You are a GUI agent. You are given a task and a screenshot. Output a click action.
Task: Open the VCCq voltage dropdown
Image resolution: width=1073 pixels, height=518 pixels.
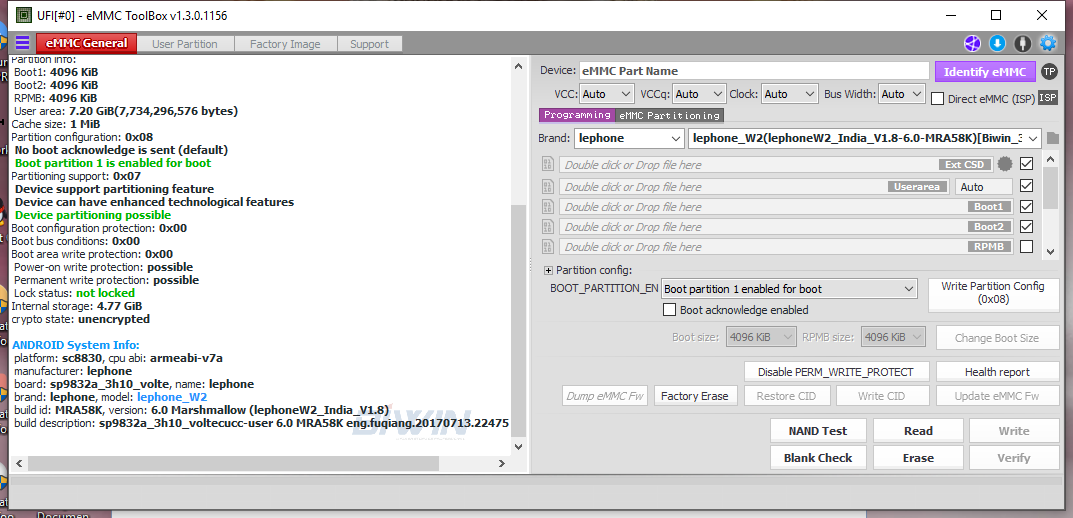point(699,94)
